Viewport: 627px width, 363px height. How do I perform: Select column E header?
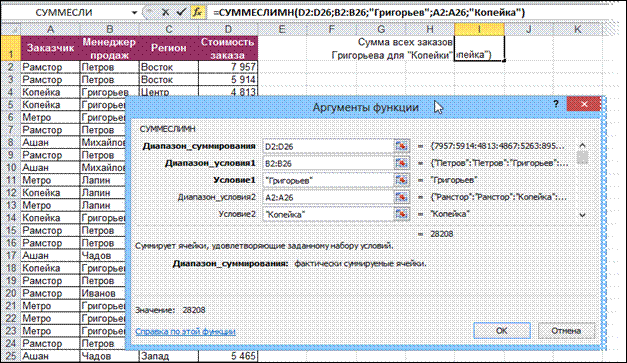coord(282,29)
